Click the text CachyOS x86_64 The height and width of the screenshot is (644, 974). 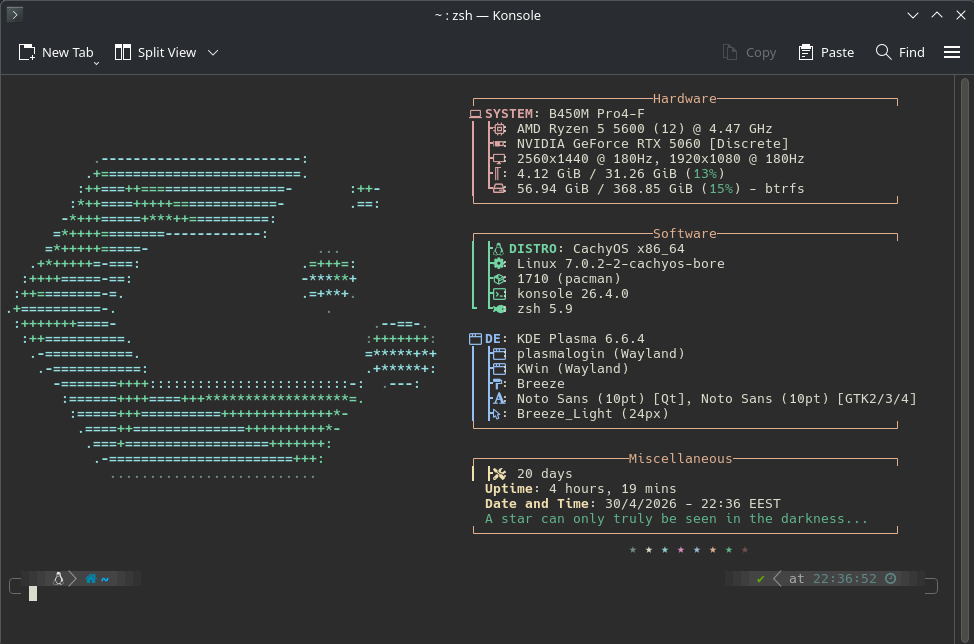[x=629, y=249]
